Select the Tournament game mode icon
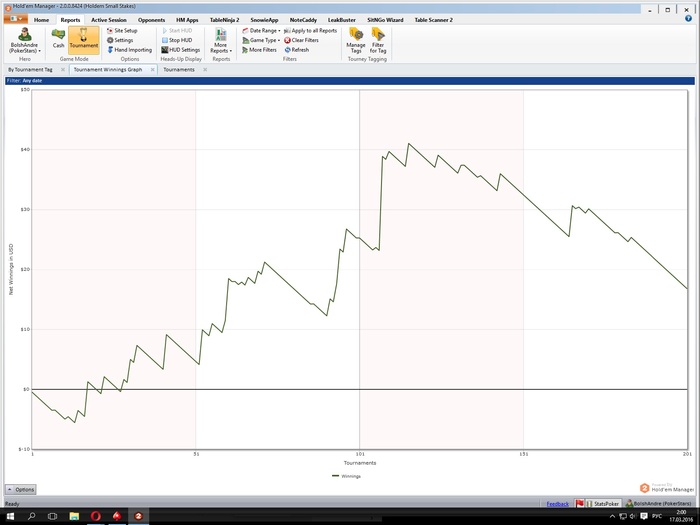Image resolution: width=700 pixels, height=525 pixels. (83, 39)
